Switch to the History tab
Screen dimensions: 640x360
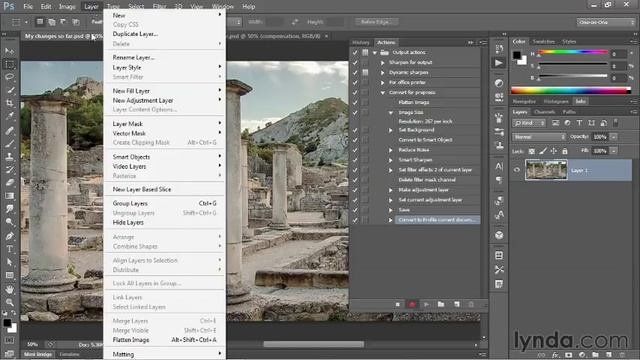tap(361, 42)
